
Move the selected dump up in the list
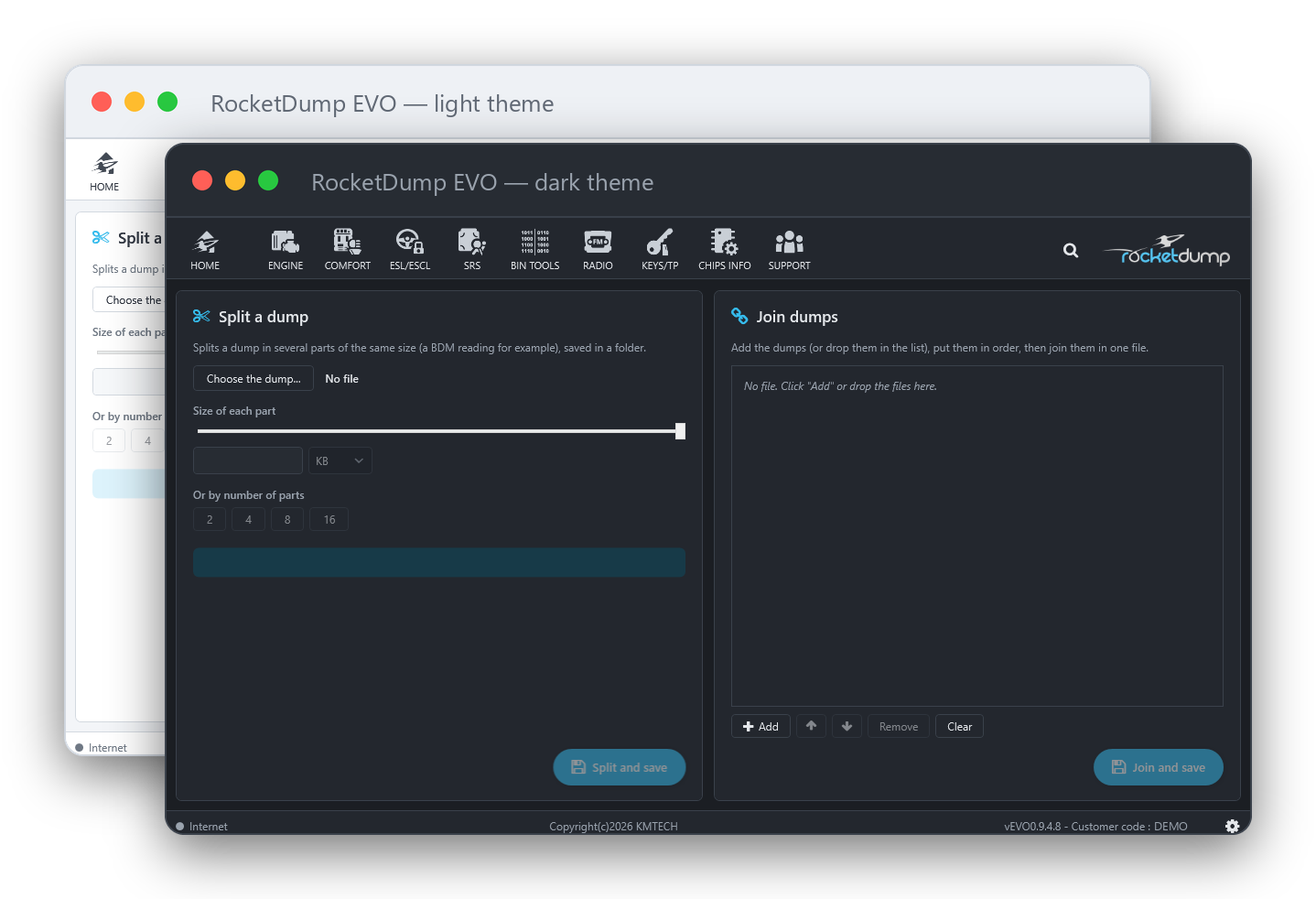click(x=811, y=726)
